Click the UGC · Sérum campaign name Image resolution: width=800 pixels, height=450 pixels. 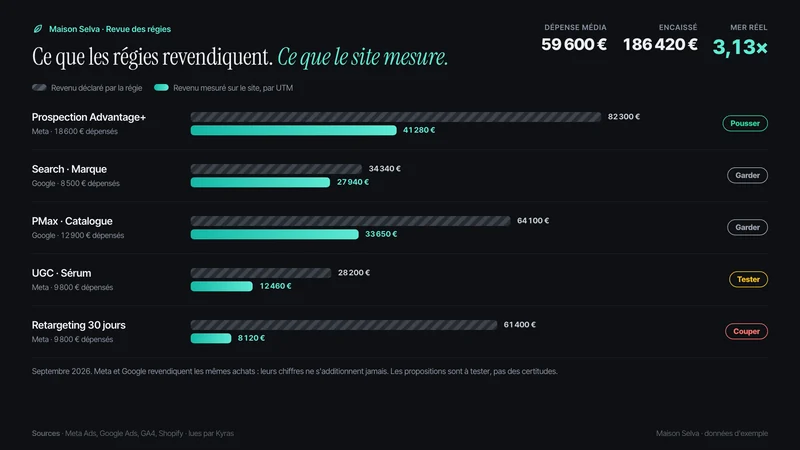[x=61, y=273]
